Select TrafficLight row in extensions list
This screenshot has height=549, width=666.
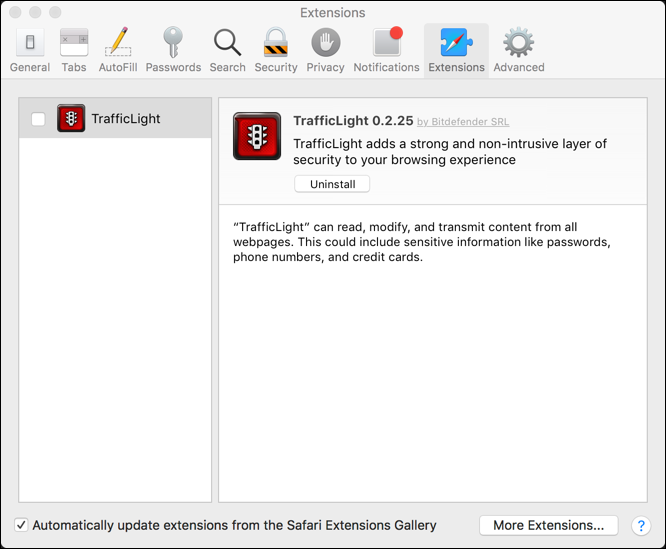click(115, 118)
